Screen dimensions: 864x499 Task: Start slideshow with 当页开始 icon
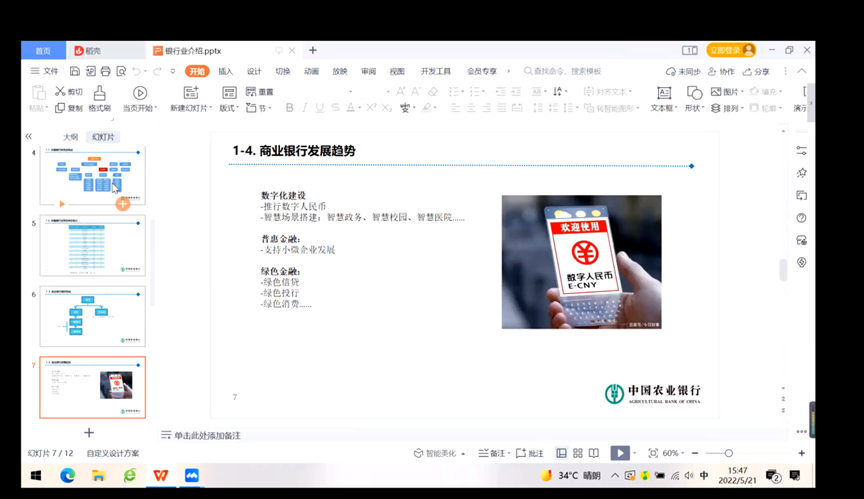click(x=139, y=93)
